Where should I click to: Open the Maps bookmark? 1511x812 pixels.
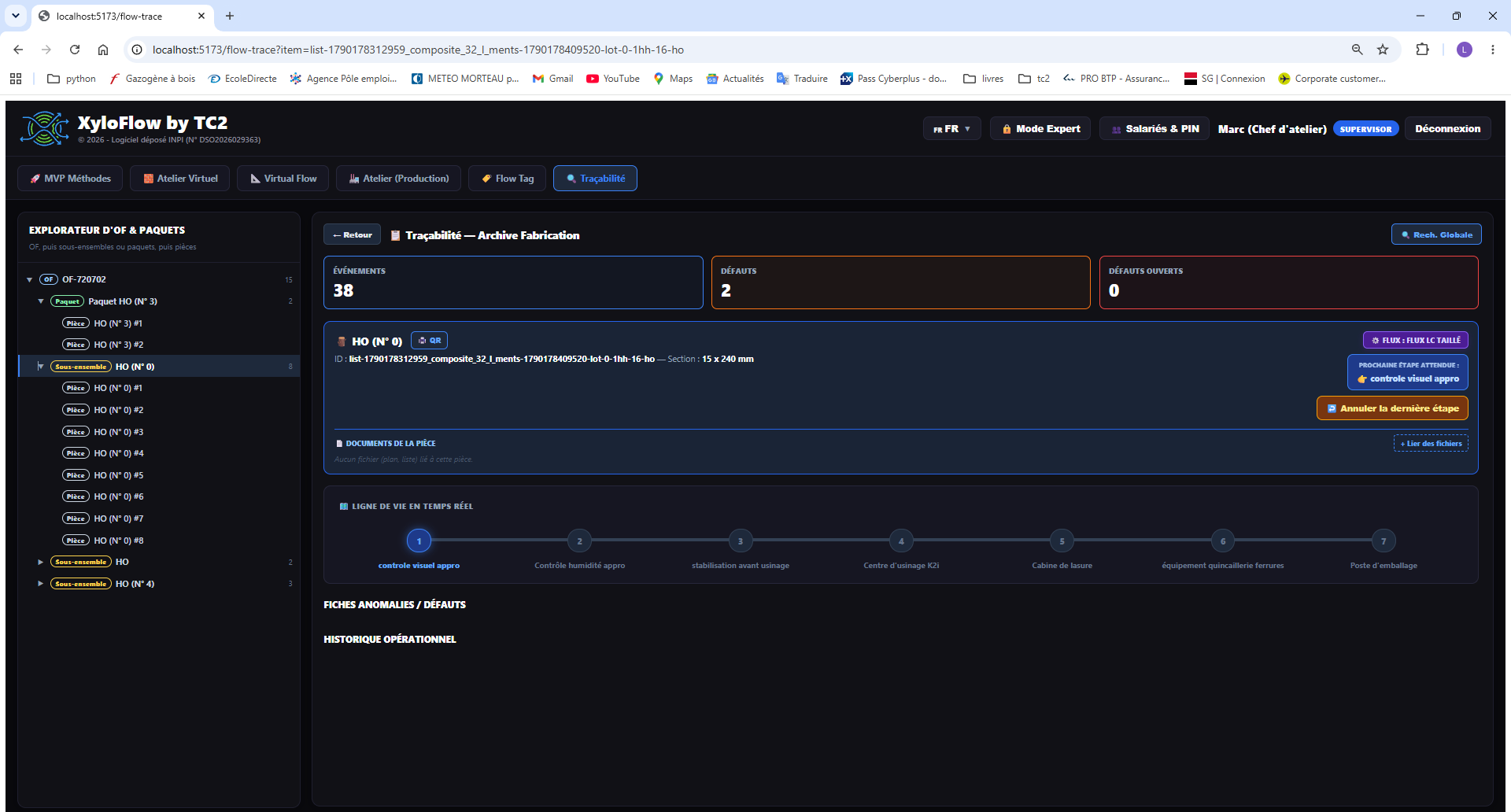click(674, 79)
